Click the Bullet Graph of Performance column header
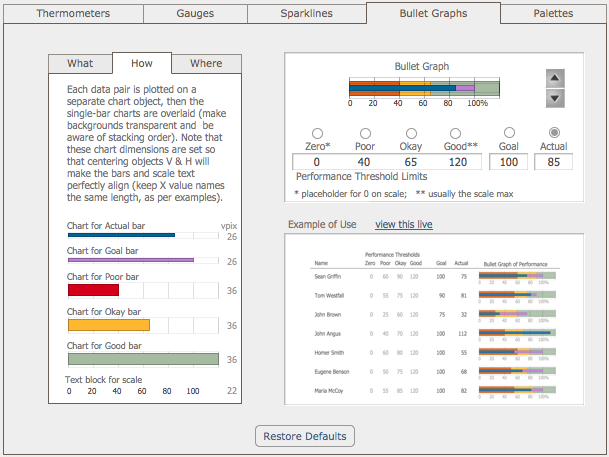The height and width of the screenshot is (457, 609). tap(515, 264)
